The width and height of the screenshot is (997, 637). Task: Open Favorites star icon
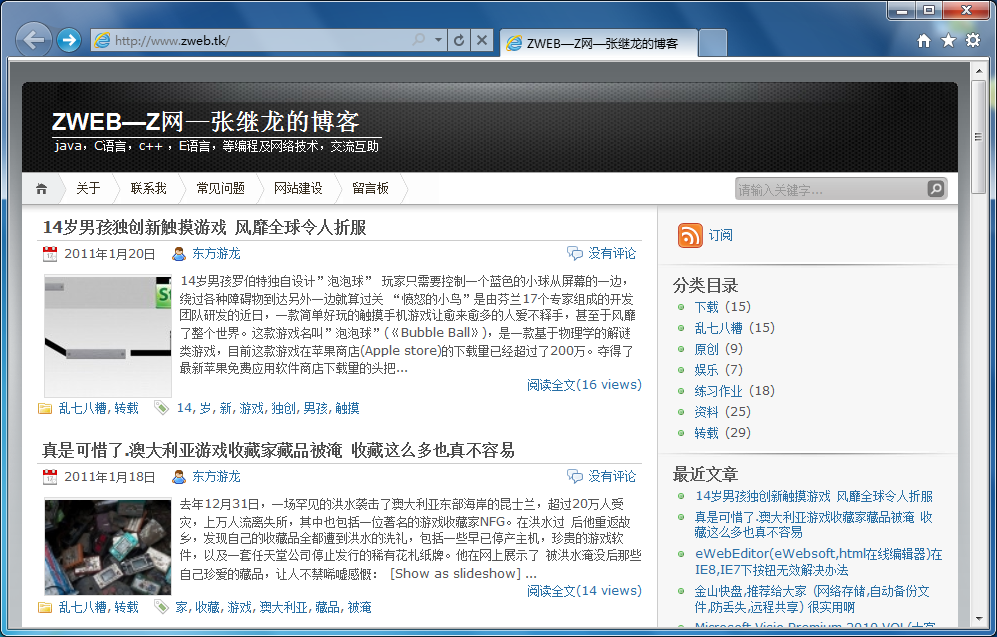pos(948,41)
